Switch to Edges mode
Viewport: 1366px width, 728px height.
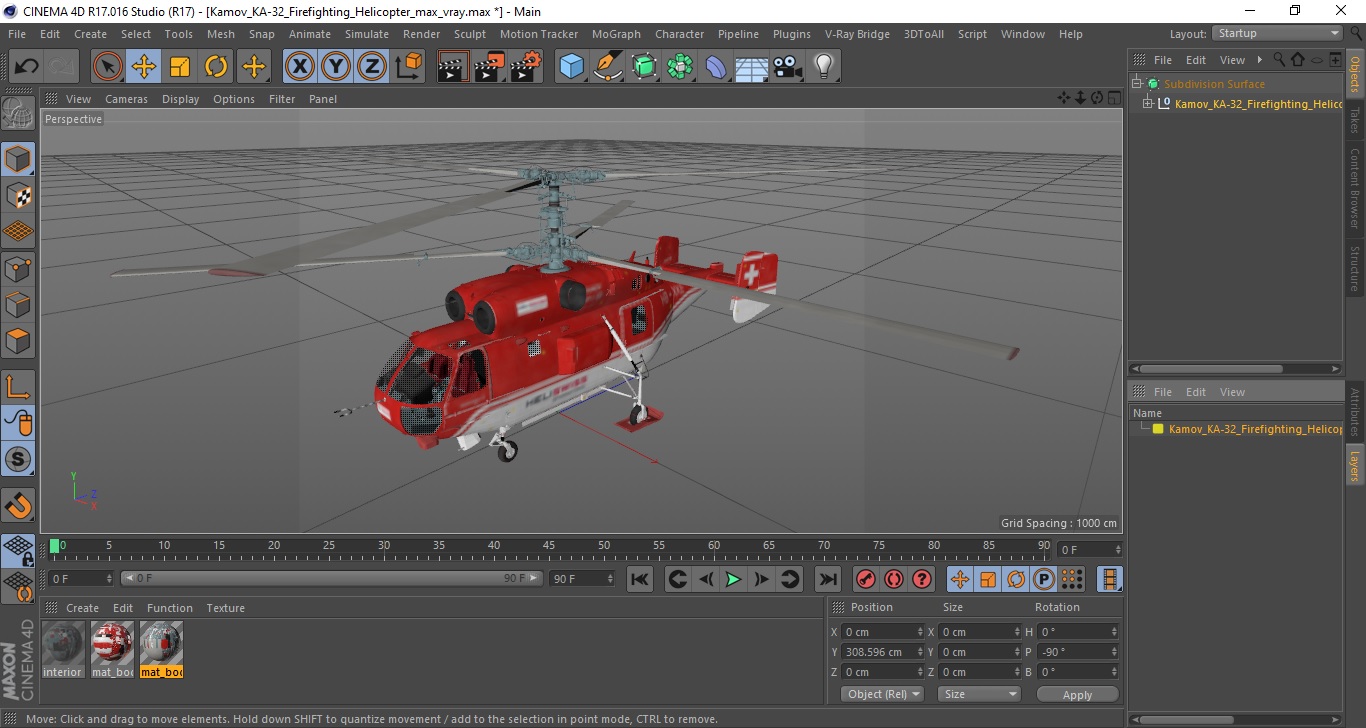click(18, 304)
